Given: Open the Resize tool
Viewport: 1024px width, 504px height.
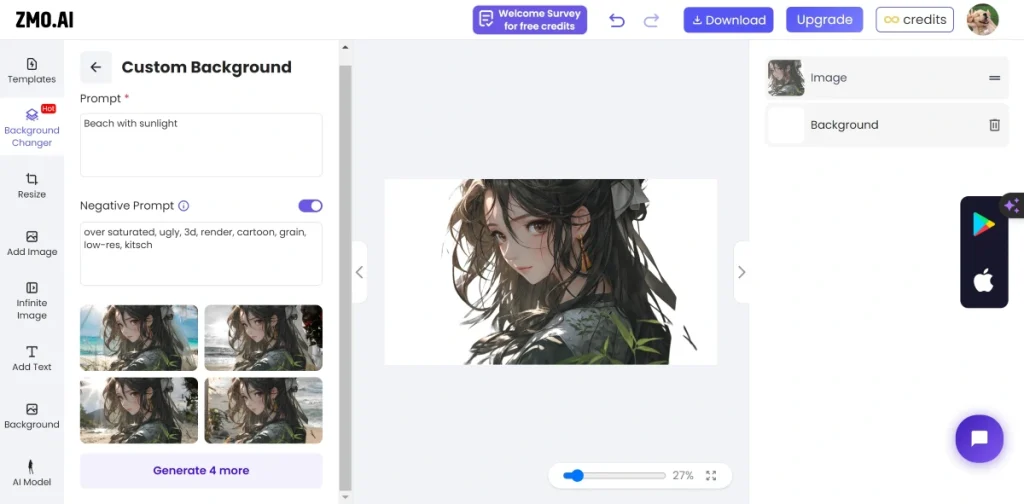Looking at the screenshot, I should (x=31, y=186).
